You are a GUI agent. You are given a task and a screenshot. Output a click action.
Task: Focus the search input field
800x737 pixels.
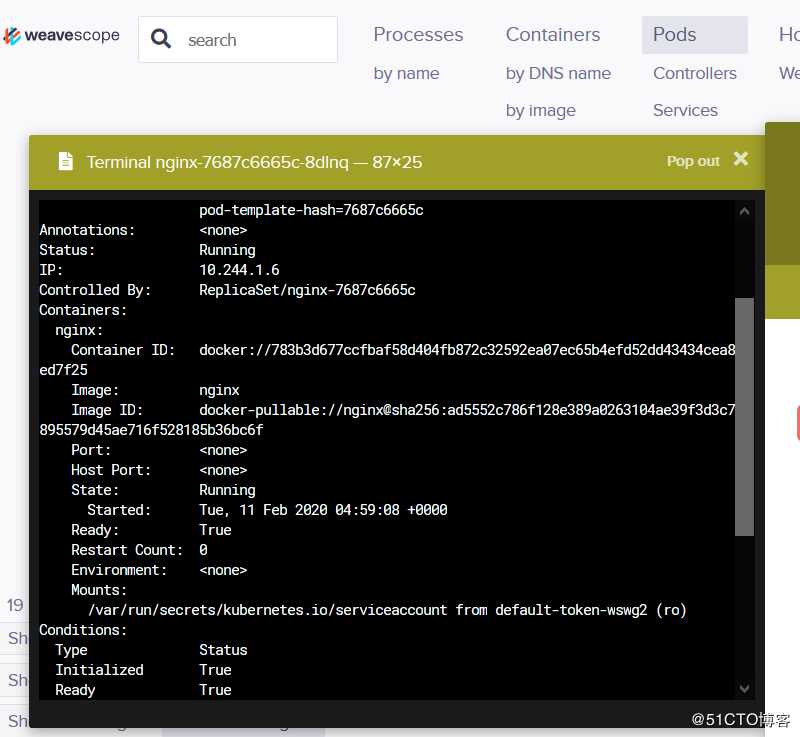point(238,39)
